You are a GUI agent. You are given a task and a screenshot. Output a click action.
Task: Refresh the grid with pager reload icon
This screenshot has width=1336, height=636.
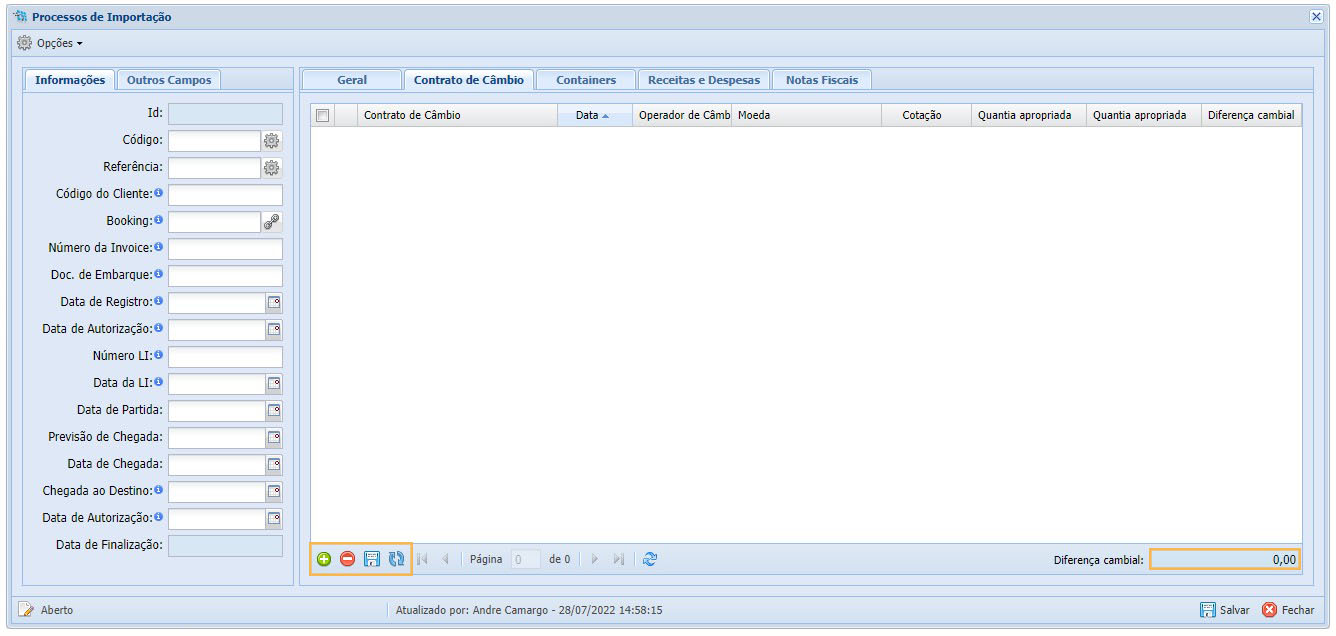[x=650, y=560]
